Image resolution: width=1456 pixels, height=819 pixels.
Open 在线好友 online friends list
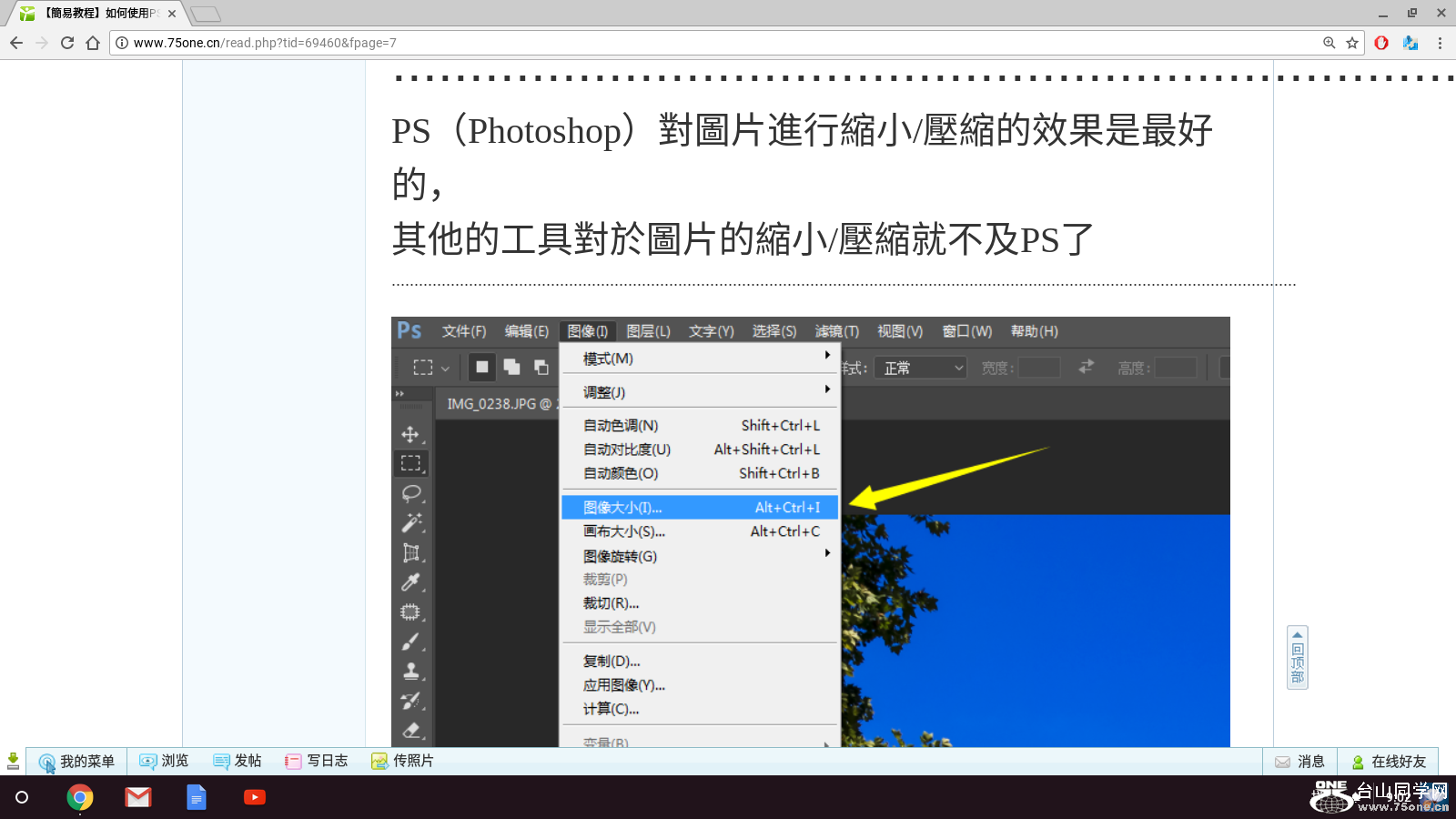(x=1389, y=762)
